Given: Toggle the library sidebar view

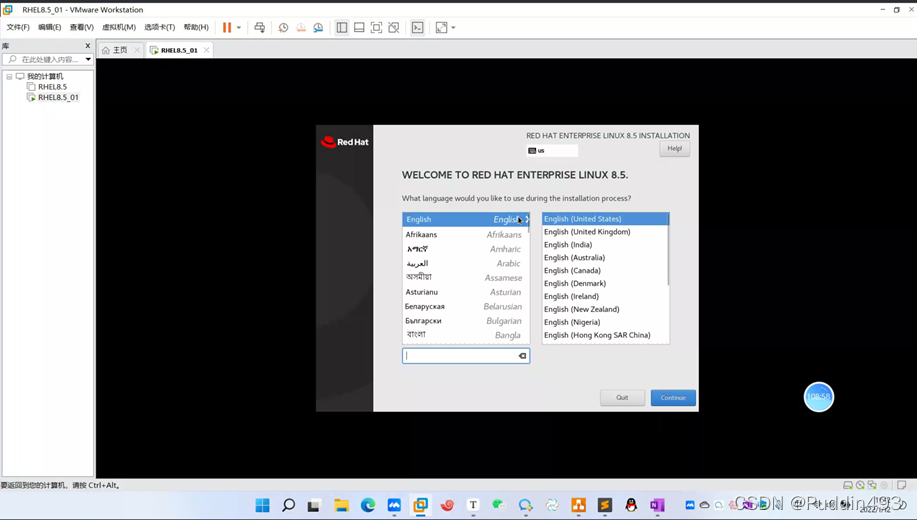Looking at the screenshot, I should click(x=342, y=27).
